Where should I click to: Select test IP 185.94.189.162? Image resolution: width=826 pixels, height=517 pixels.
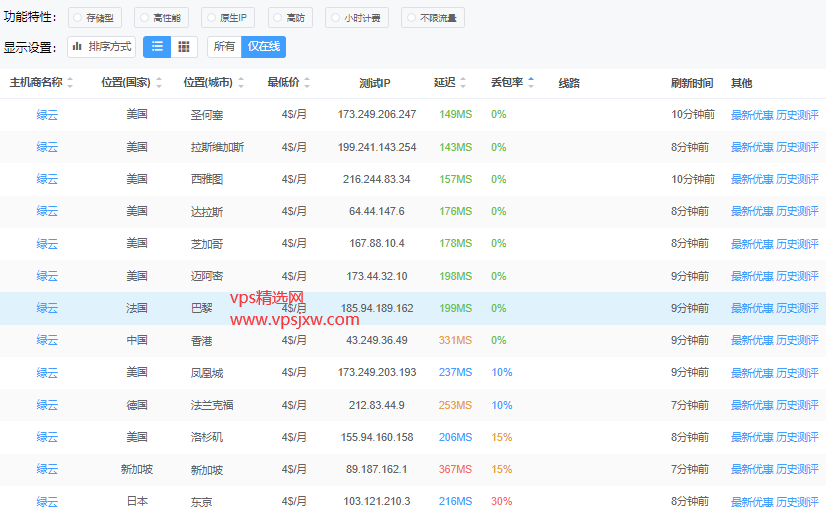click(377, 308)
